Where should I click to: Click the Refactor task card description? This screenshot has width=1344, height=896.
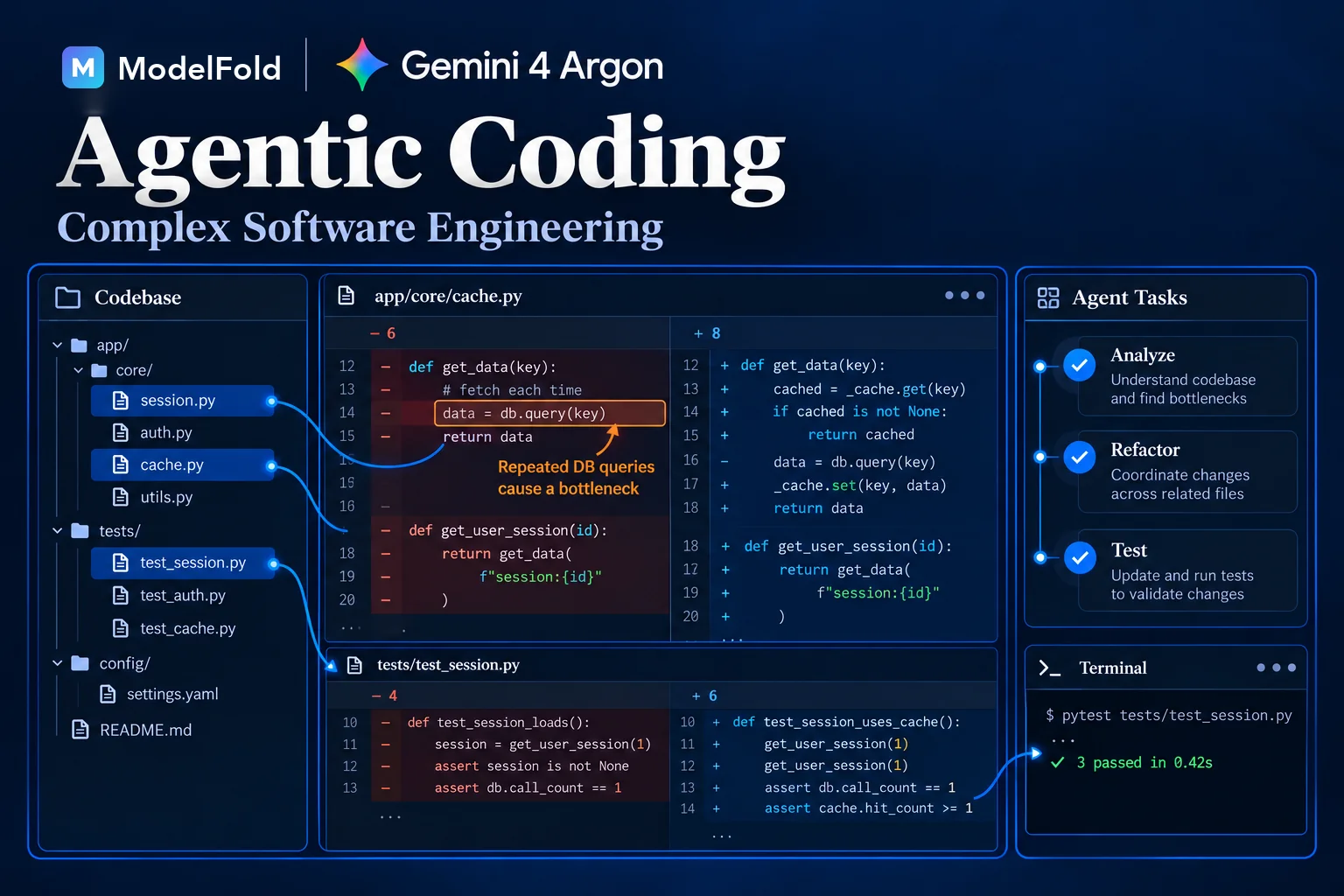pyautogui.click(x=1179, y=485)
